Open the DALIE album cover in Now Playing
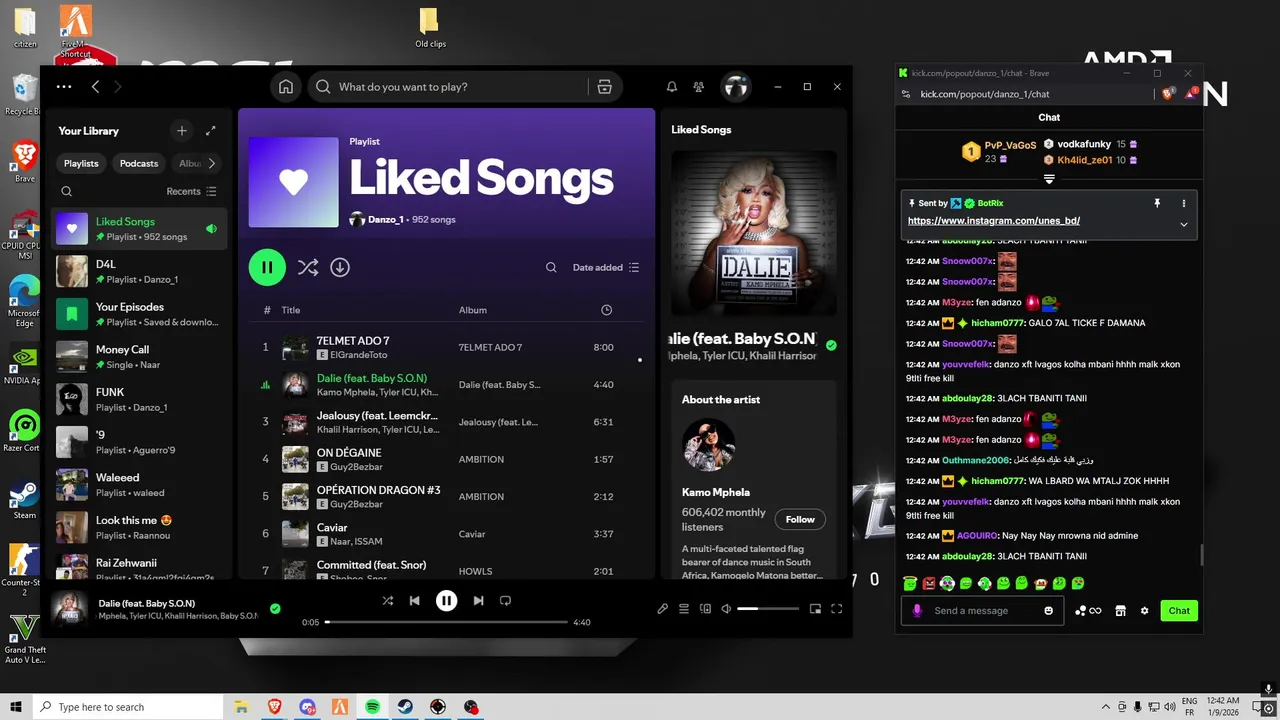 (753, 232)
